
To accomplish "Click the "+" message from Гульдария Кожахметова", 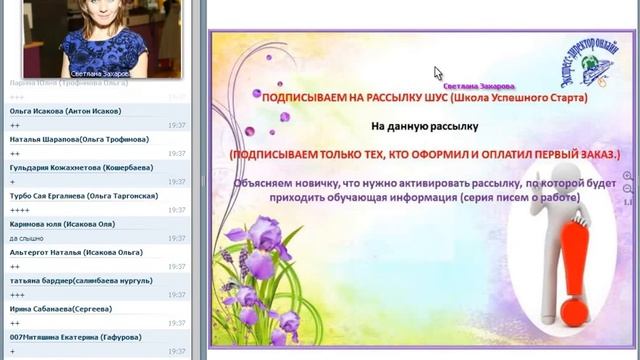I will pos(12,182).
